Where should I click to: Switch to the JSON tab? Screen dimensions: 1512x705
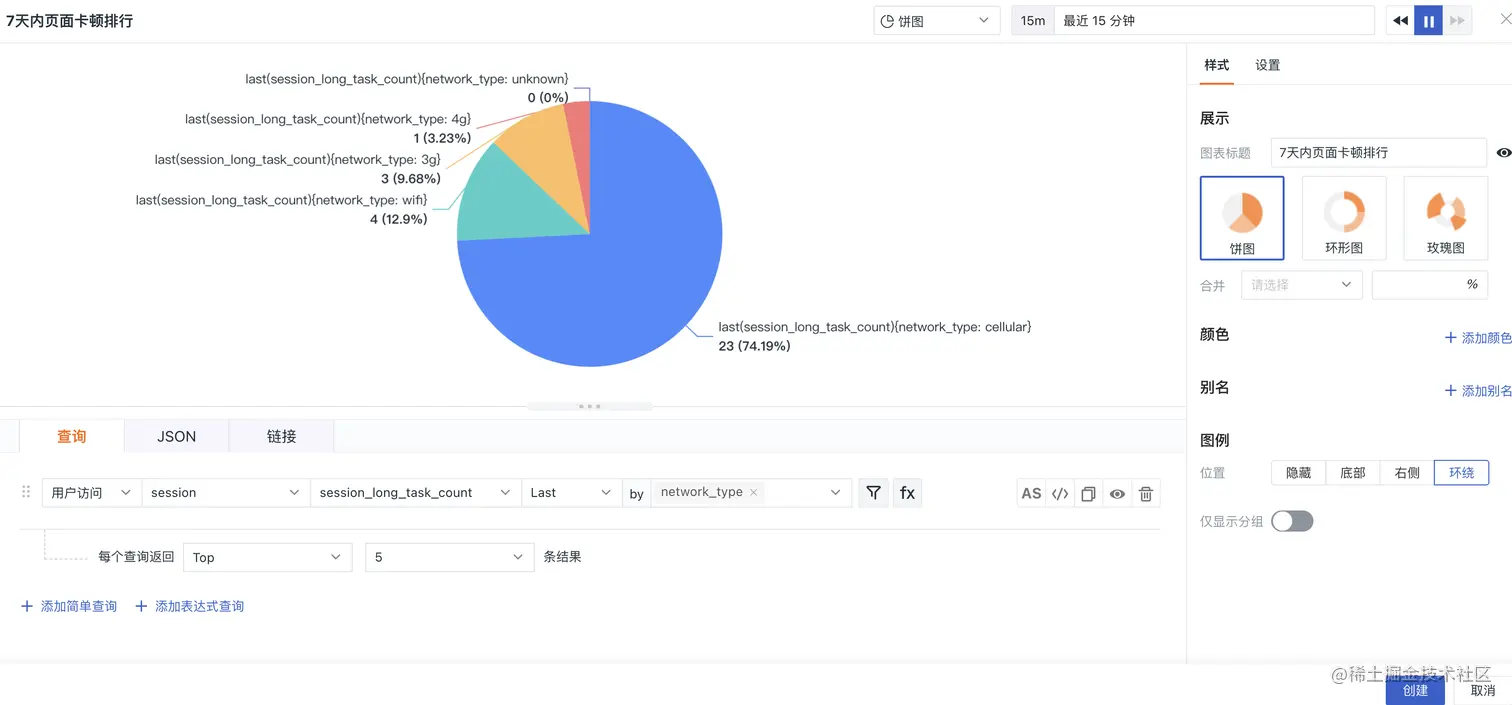pyautogui.click(x=177, y=436)
